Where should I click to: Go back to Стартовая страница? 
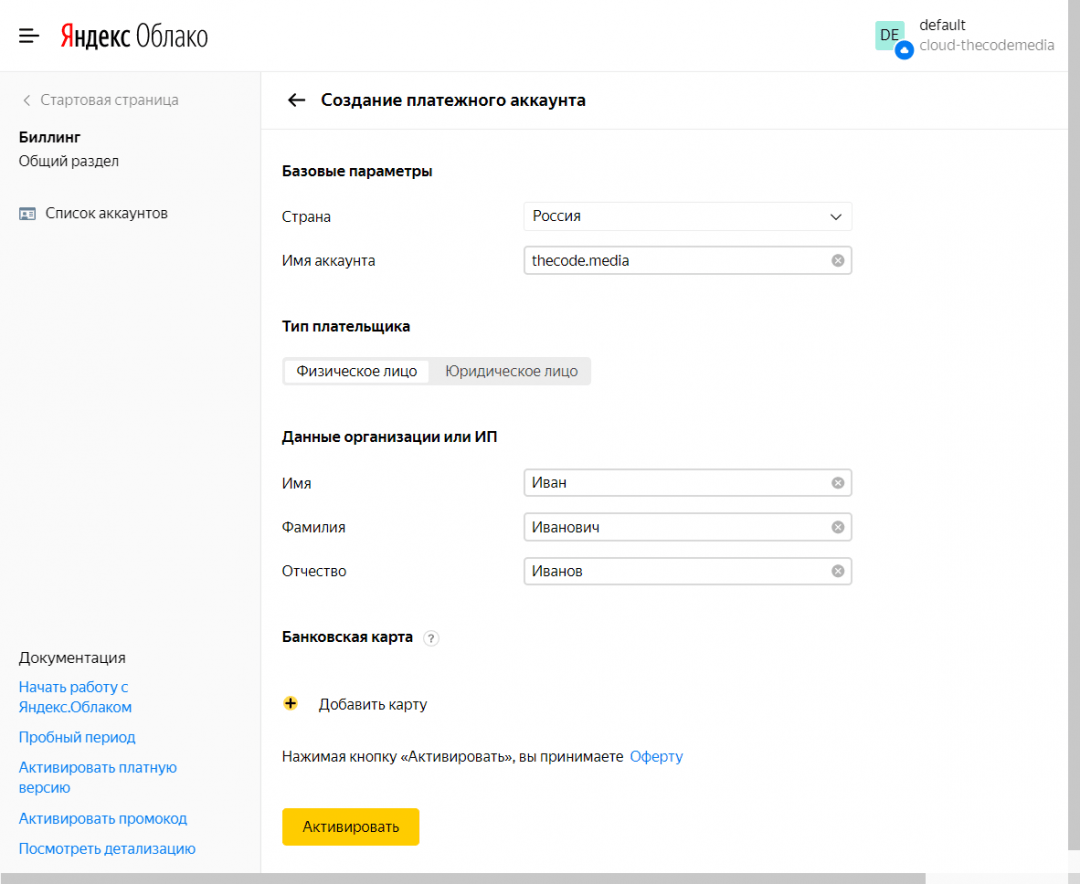coord(110,100)
